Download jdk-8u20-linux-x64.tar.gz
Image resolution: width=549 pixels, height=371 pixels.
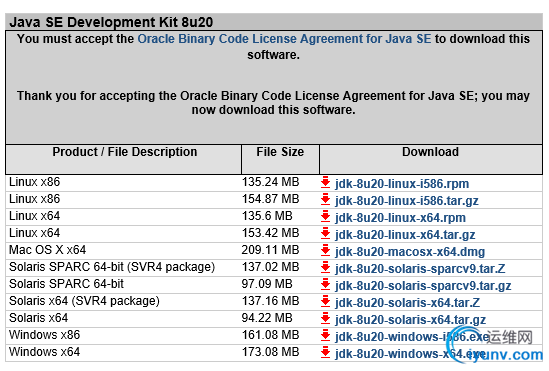point(405,235)
